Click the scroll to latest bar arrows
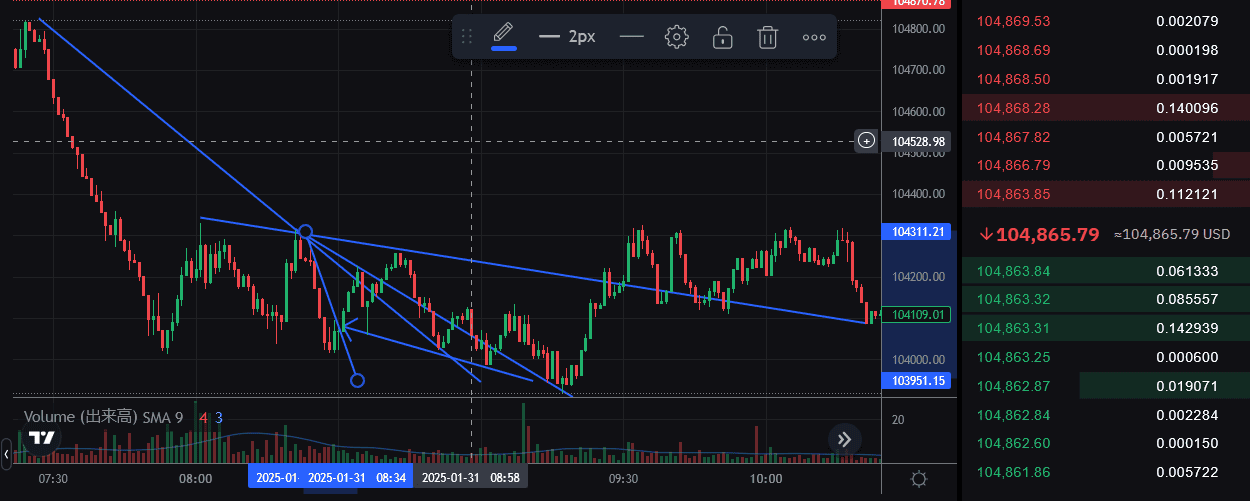 (x=844, y=438)
